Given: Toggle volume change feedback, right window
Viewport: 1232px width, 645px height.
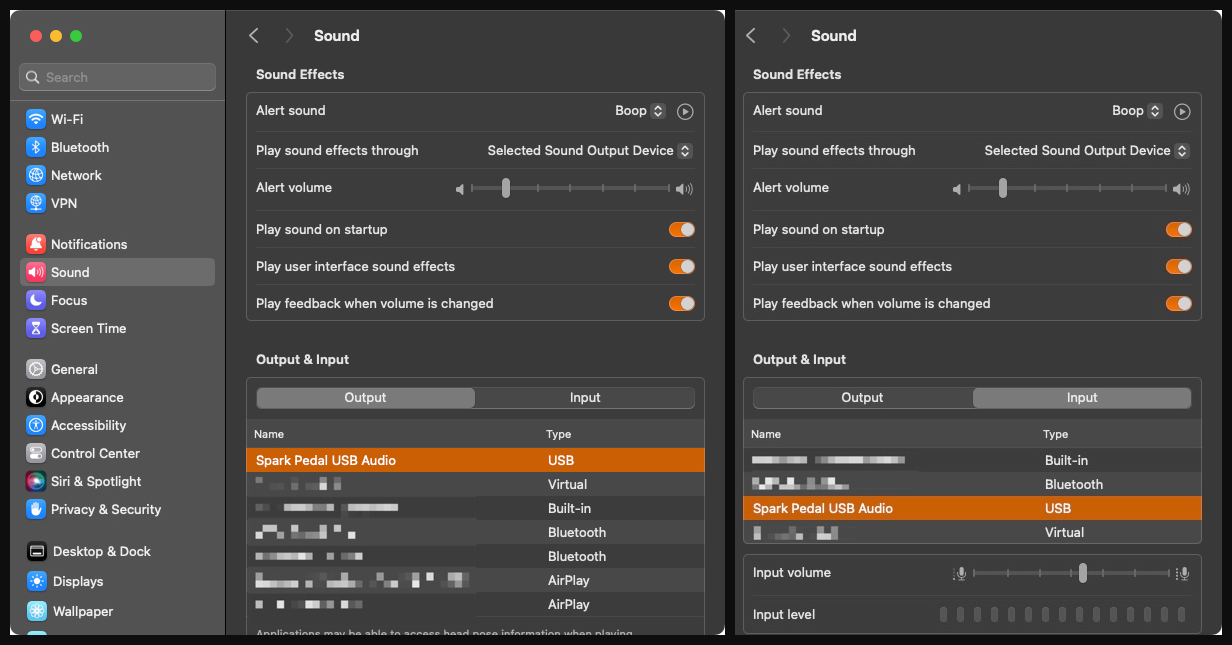Looking at the screenshot, I should coord(1179,304).
